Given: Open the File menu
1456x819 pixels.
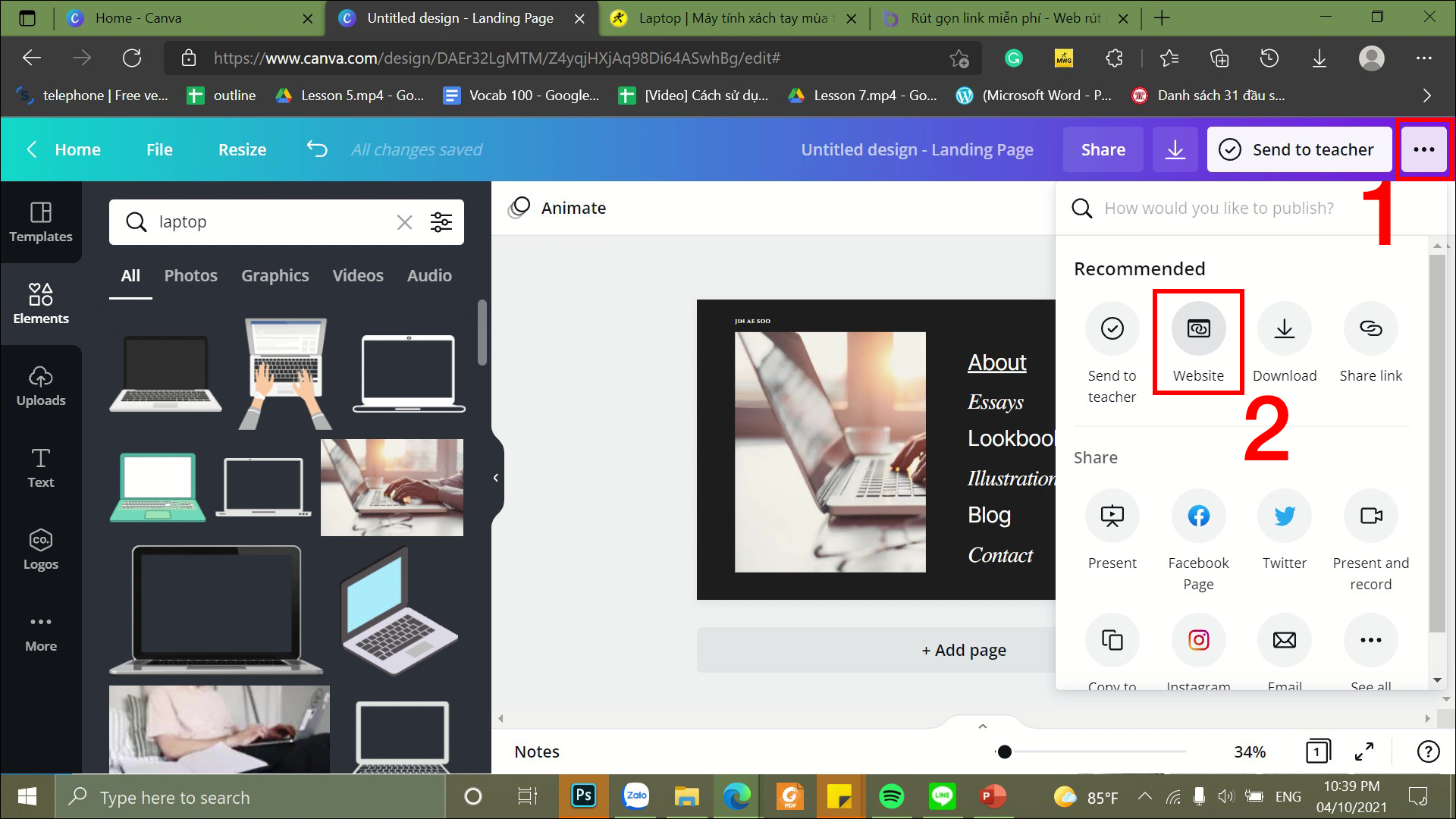Looking at the screenshot, I should (x=158, y=149).
